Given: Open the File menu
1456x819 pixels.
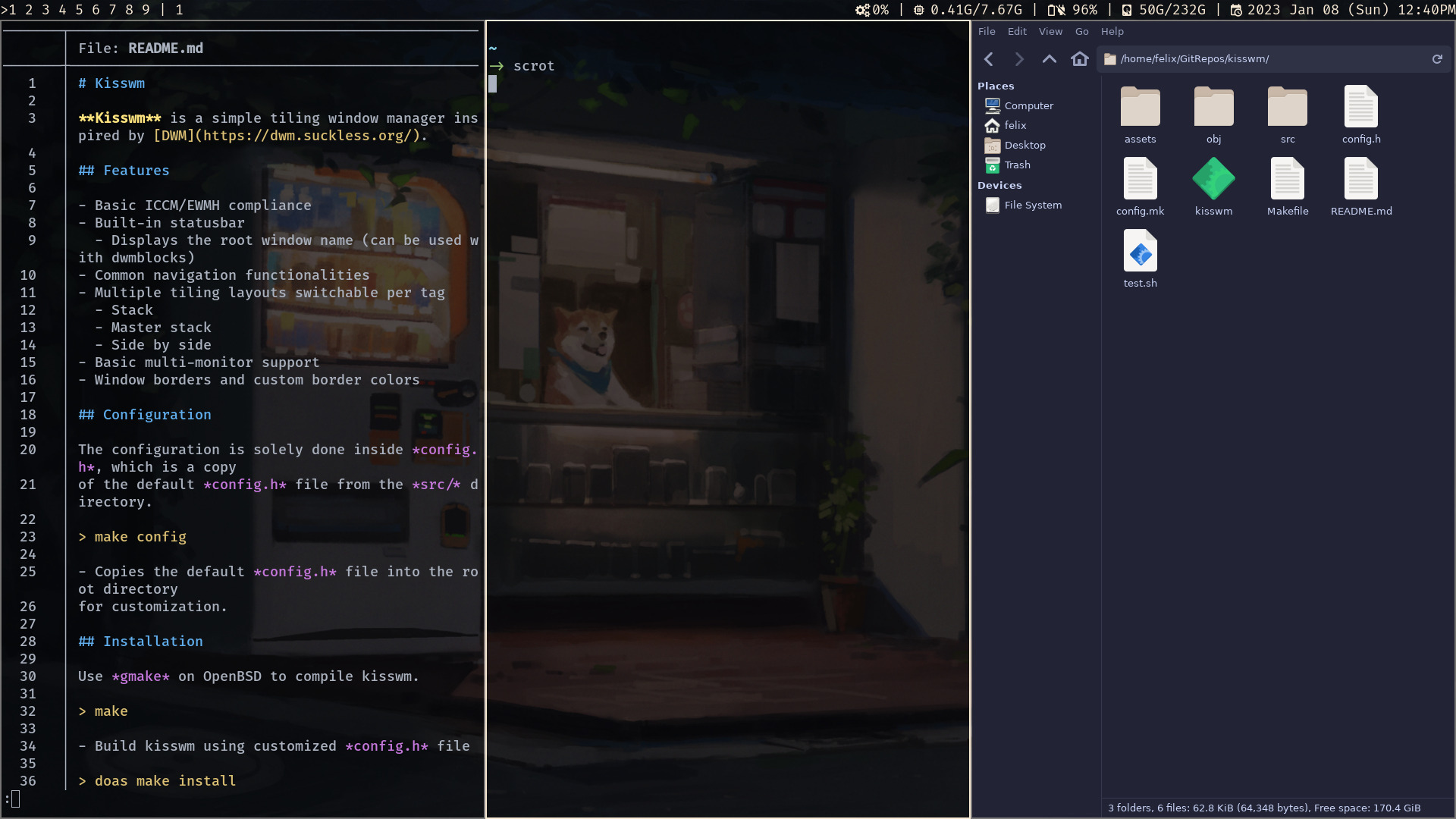Looking at the screenshot, I should tap(987, 32).
